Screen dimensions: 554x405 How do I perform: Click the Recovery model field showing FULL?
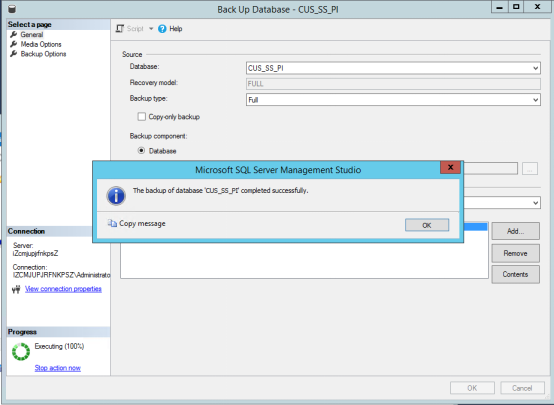click(x=393, y=84)
